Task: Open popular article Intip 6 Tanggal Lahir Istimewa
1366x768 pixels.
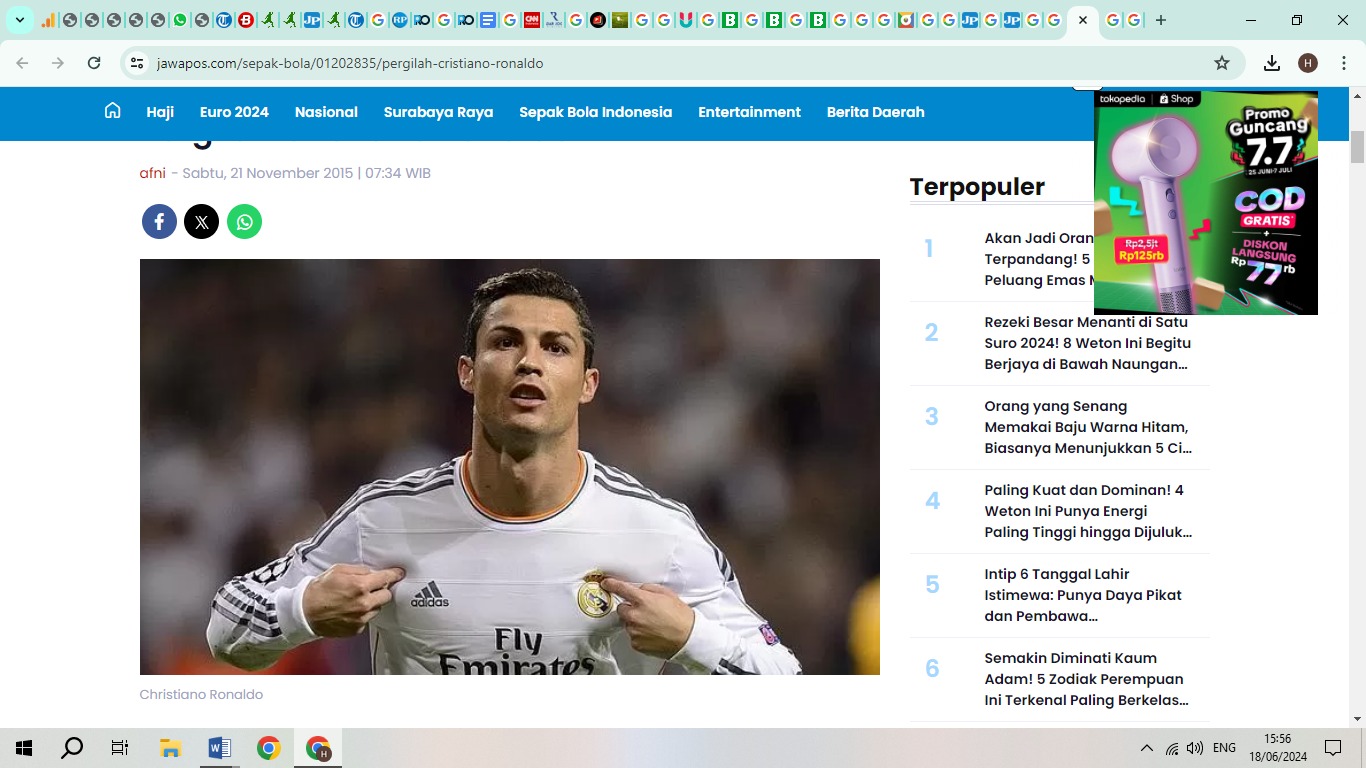Action: (1083, 595)
